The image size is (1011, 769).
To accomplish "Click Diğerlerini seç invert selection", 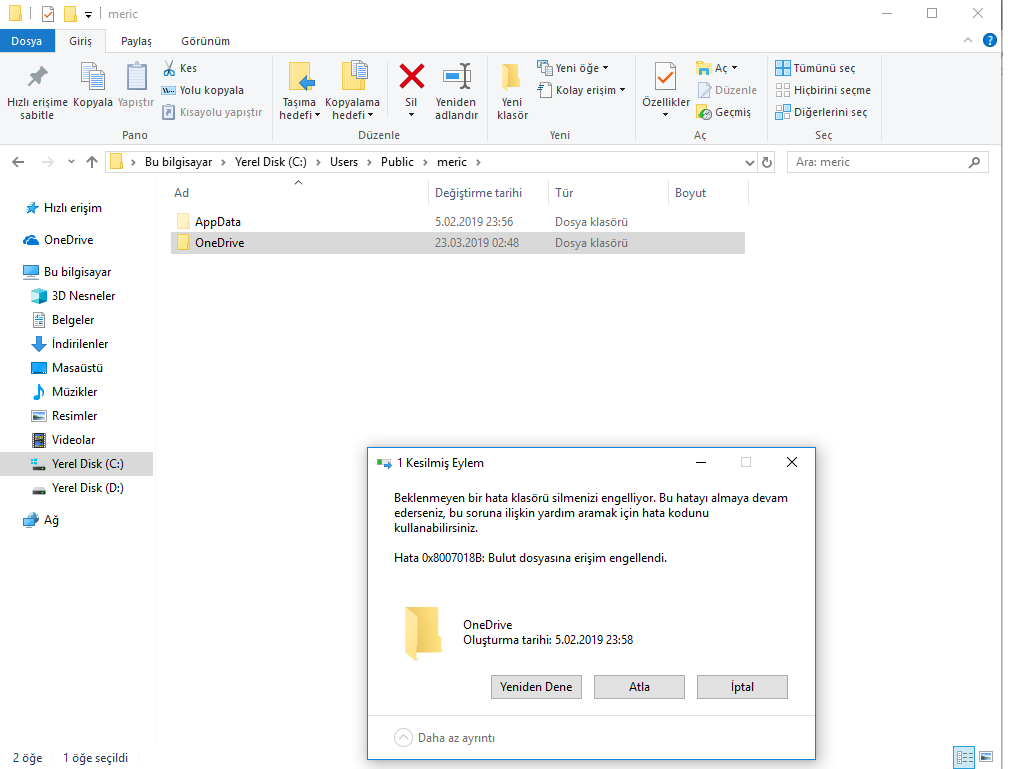I will (821, 112).
